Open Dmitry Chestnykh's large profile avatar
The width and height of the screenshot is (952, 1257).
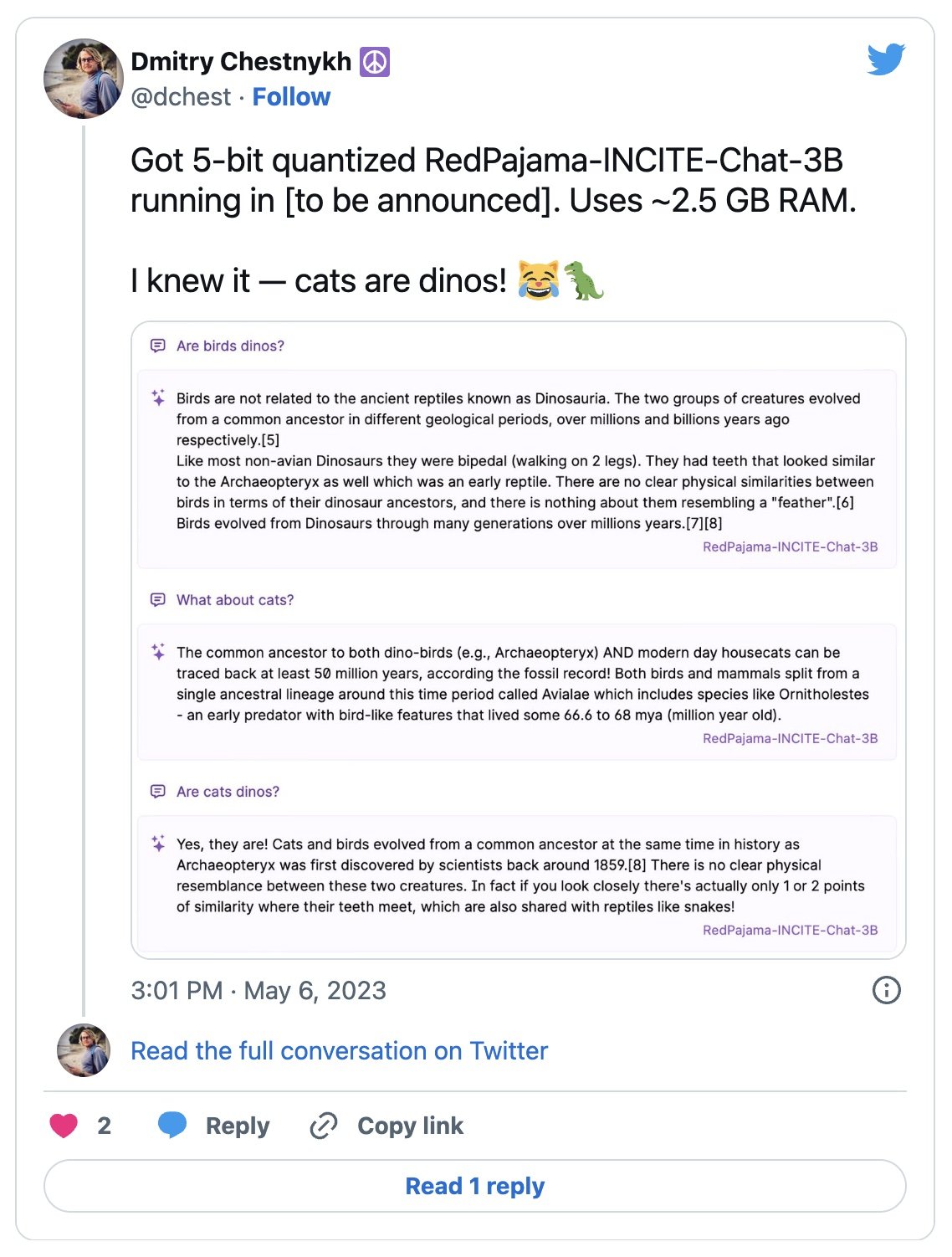(x=84, y=79)
